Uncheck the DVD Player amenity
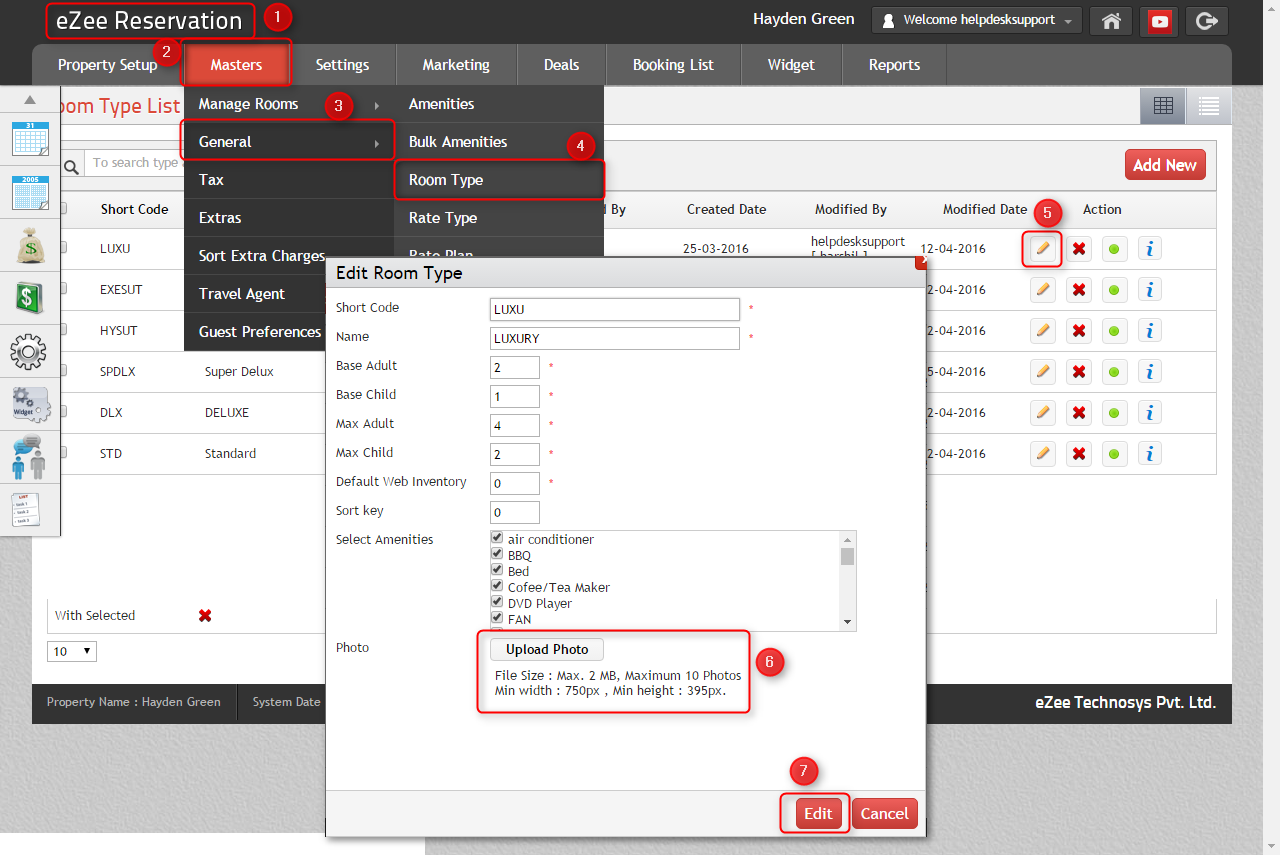Image resolution: width=1280 pixels, height=855 pixels. click(497, 602)
